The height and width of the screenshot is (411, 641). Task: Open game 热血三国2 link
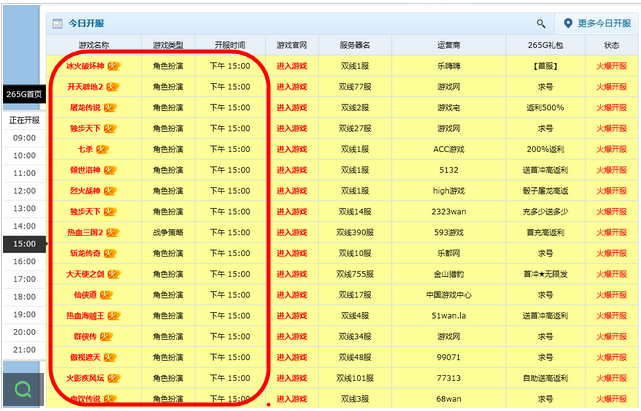85,232
